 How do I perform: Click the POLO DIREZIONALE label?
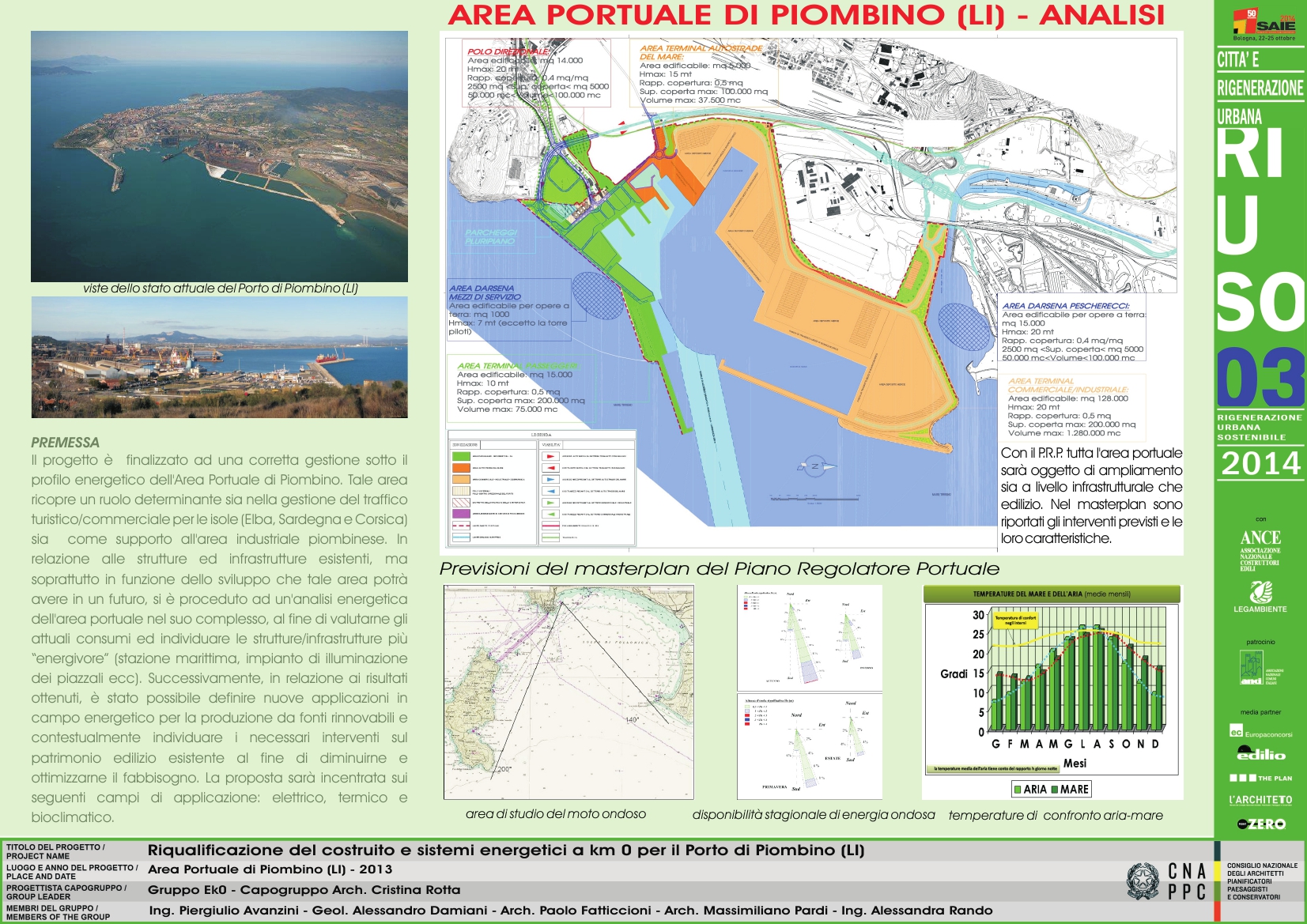point(508,51)
